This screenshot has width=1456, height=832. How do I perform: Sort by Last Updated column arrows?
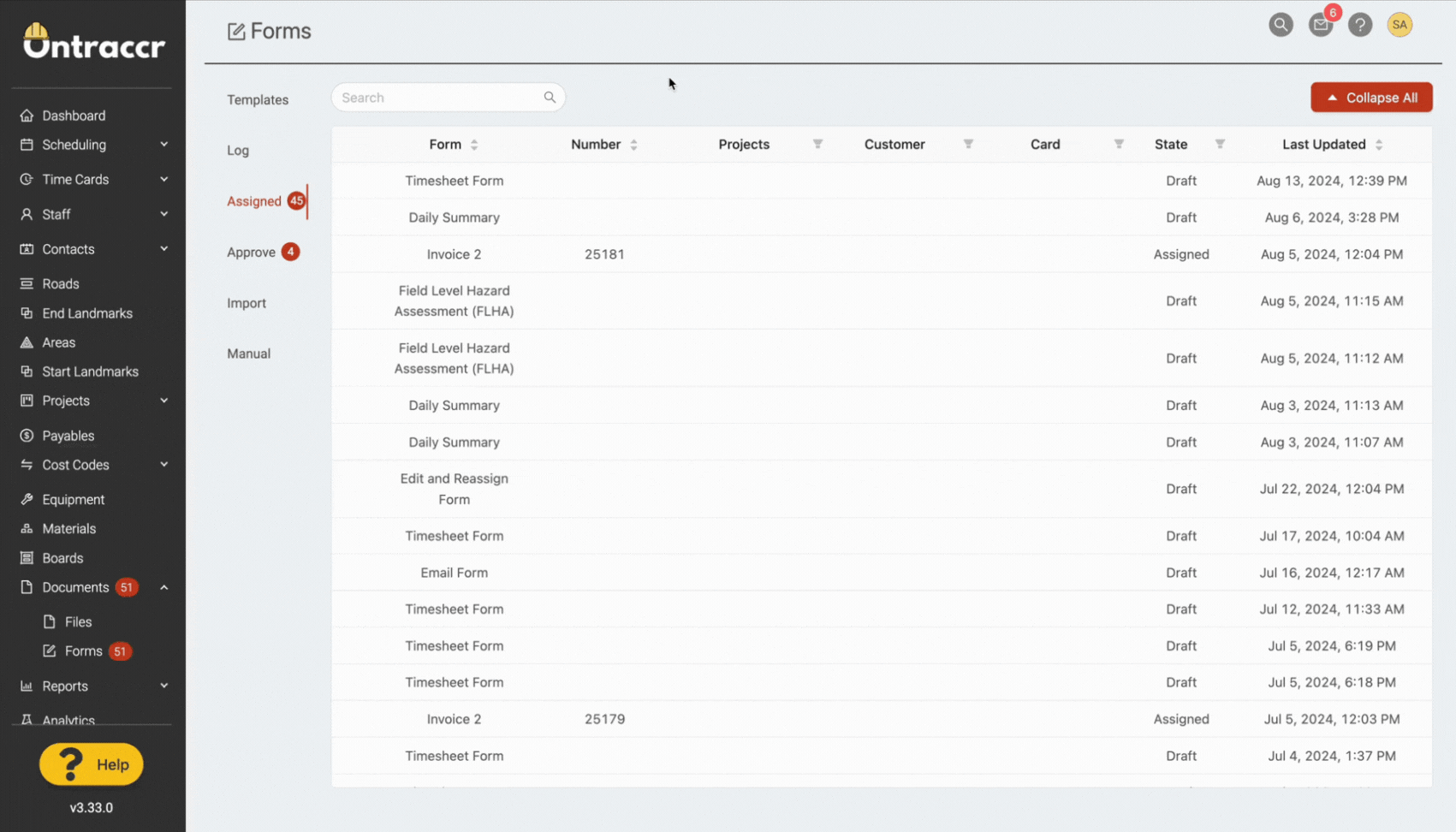click(1379, 145)
